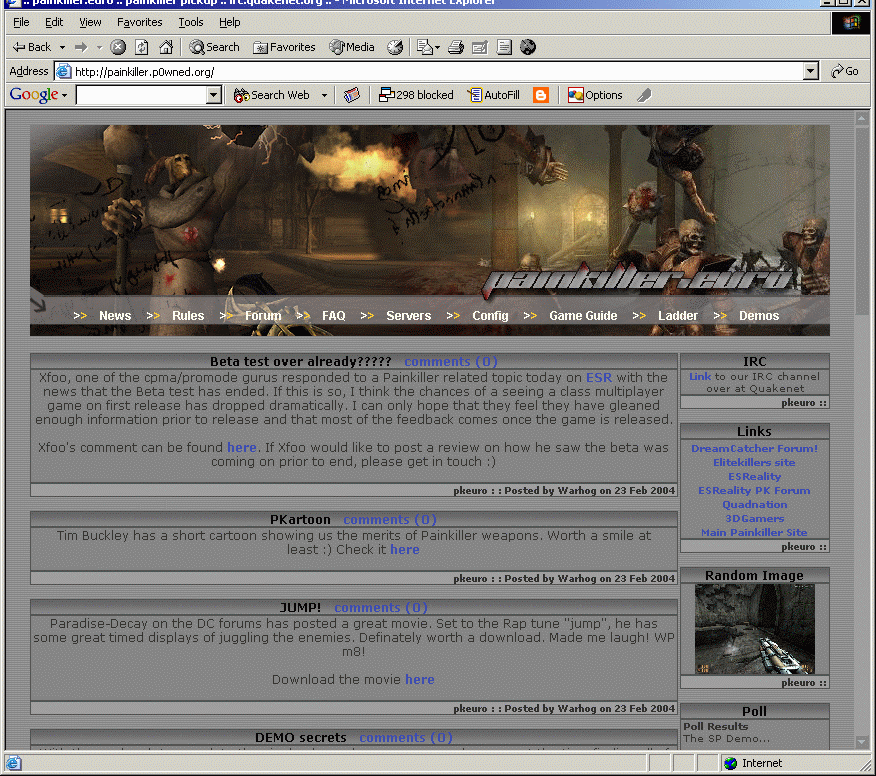Open the Tools menu

point(191,22)
